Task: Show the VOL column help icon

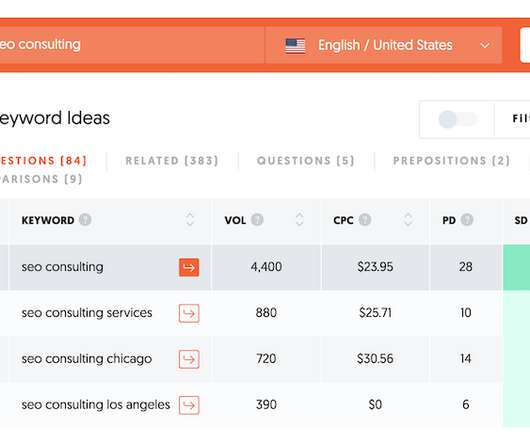Action: pos(257,220)
